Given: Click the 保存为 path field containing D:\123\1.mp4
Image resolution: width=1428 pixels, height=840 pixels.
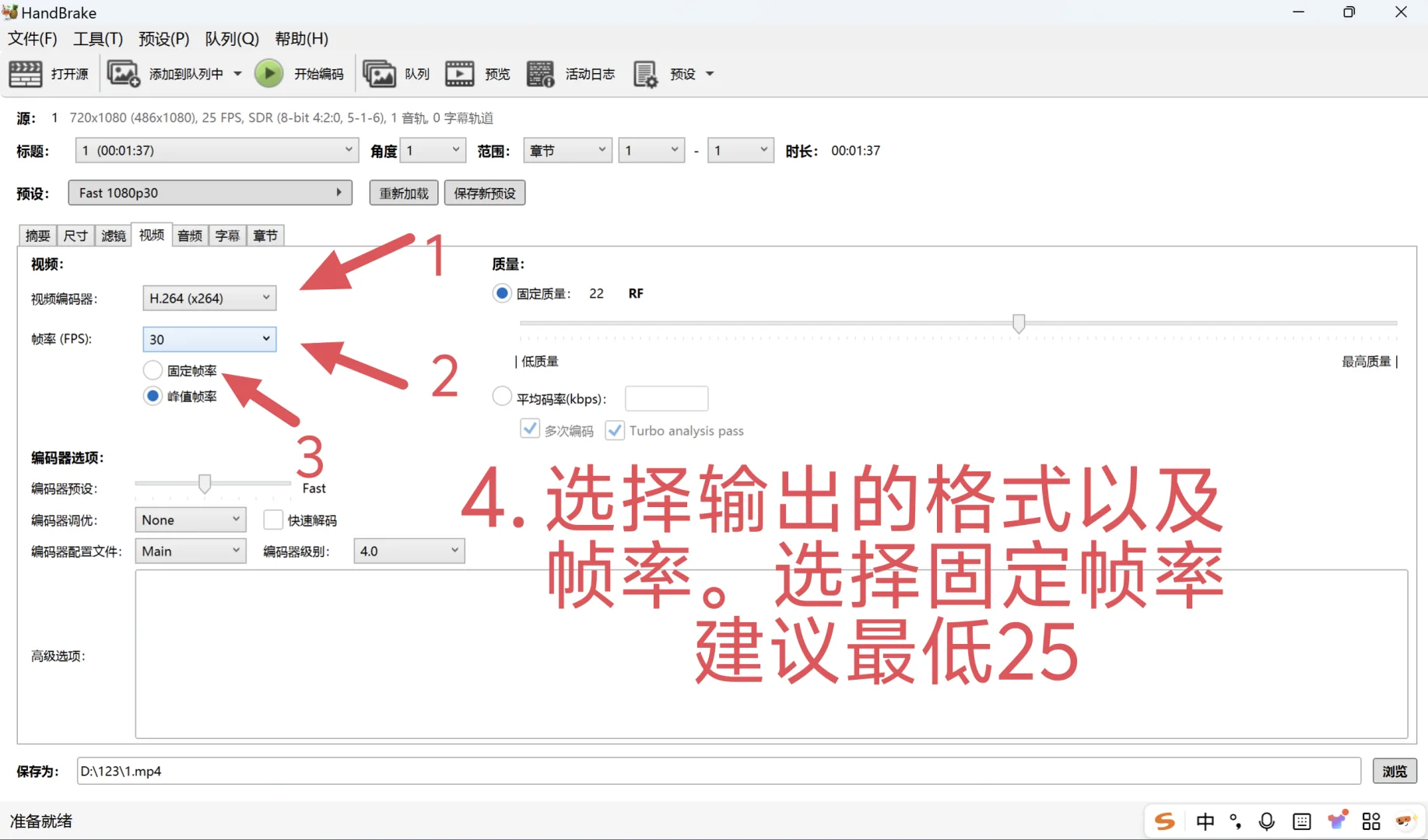Looking at the screenshot, I should [718, 771].
